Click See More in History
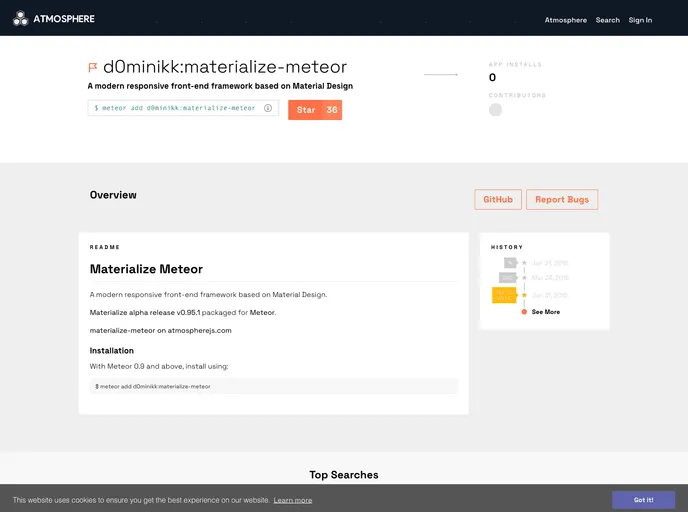688x512 pixels. coord(546,312)
